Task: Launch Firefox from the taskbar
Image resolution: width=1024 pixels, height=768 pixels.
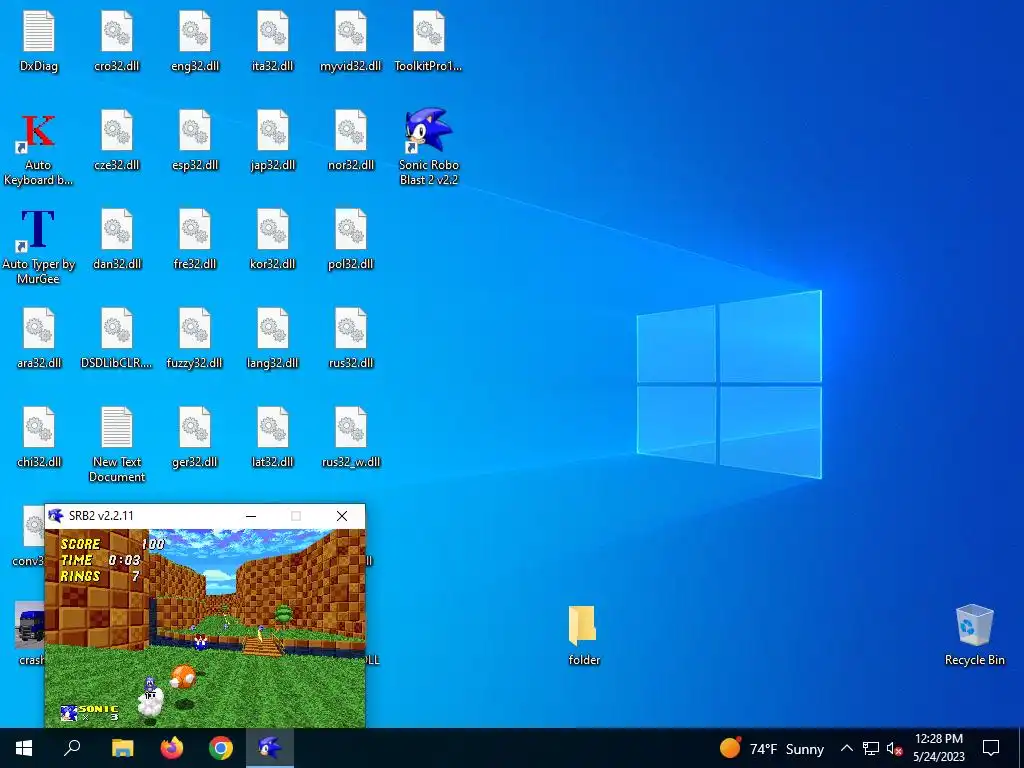Action: coord(172,748)
